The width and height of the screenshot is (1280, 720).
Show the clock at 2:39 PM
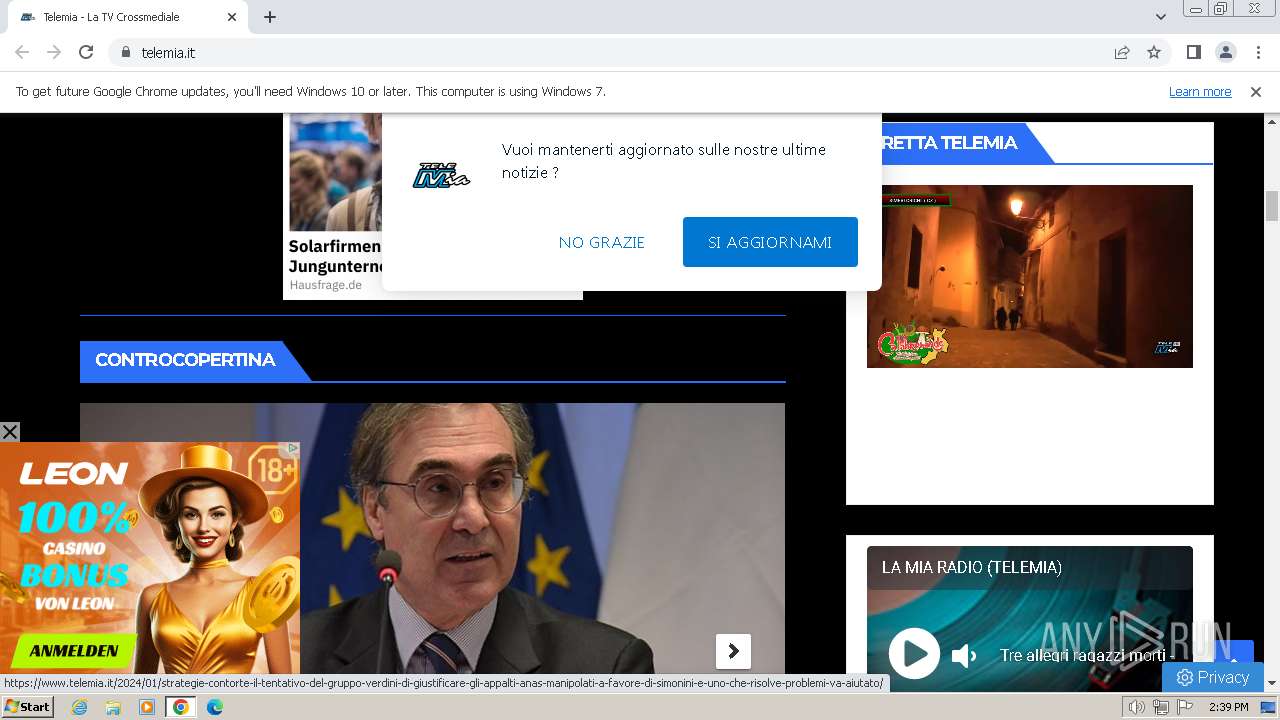pyautogui.click(x=1228, y=707)
